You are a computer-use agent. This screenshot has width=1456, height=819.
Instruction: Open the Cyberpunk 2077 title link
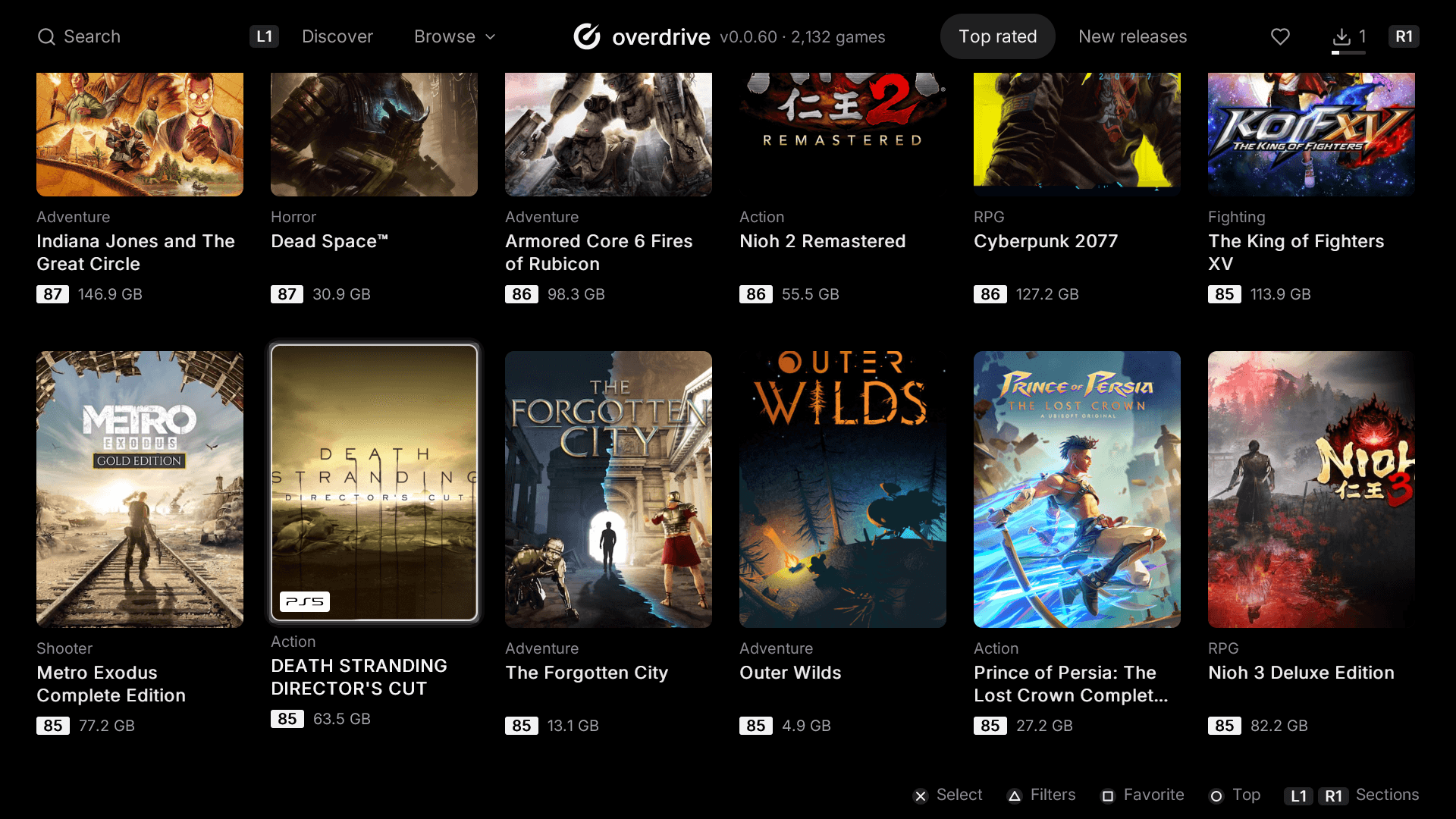[x=1046, y=241]
